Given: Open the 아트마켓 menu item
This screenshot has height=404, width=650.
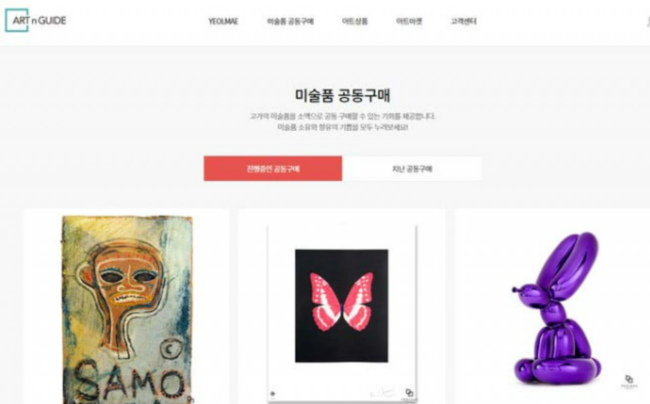Looking at the screenshot, I should [409, 21].
